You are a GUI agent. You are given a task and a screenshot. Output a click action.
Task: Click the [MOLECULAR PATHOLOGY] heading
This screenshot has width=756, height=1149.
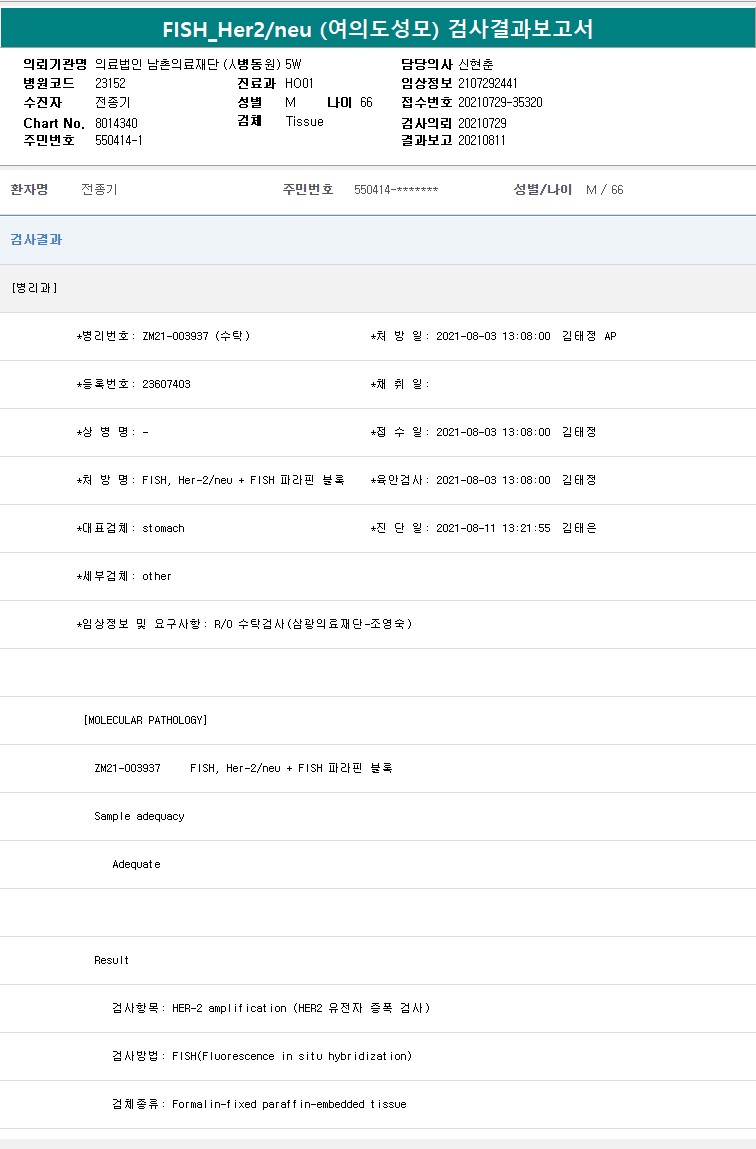(x=146, y=720)
